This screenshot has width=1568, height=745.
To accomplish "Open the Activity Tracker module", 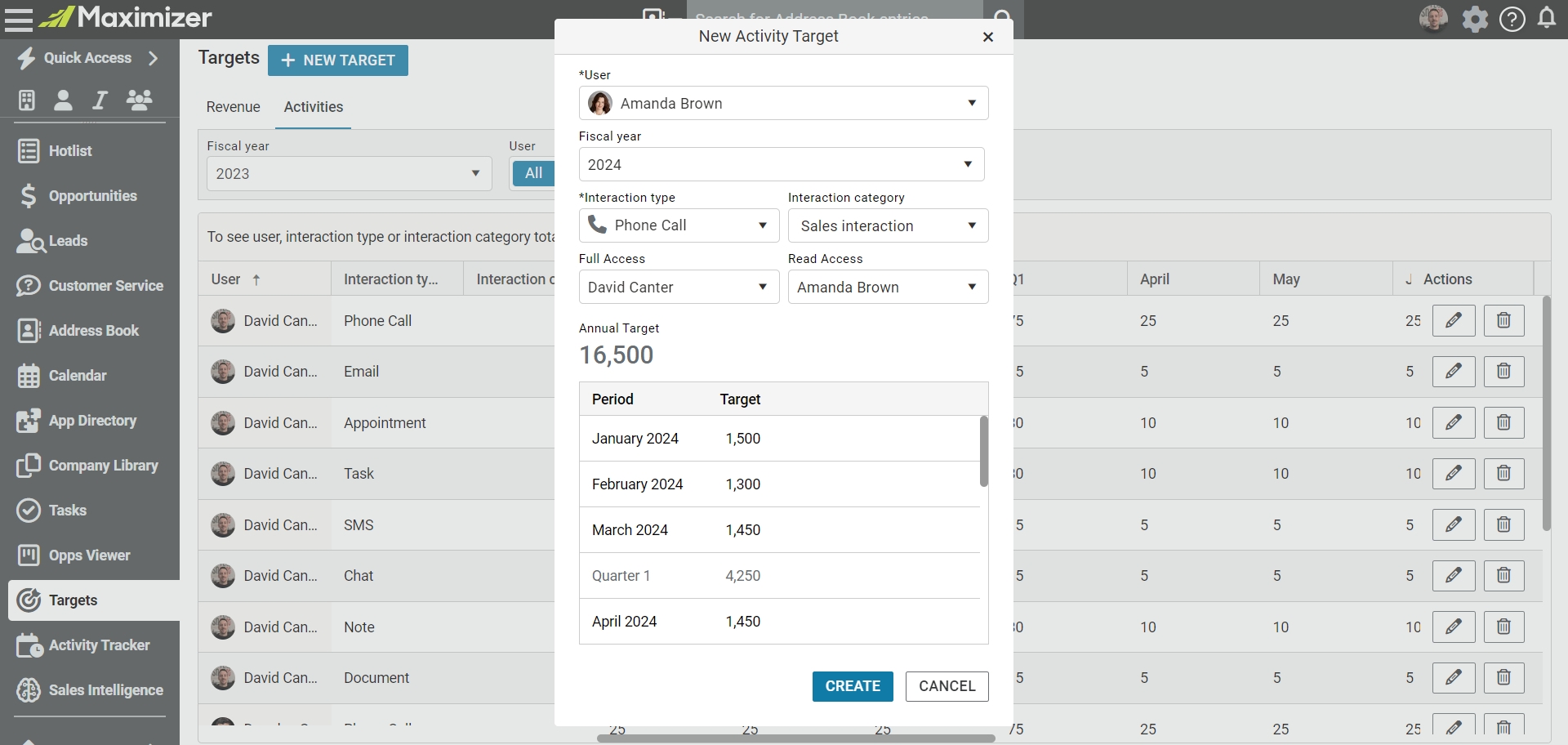I will tap(98, 645).
